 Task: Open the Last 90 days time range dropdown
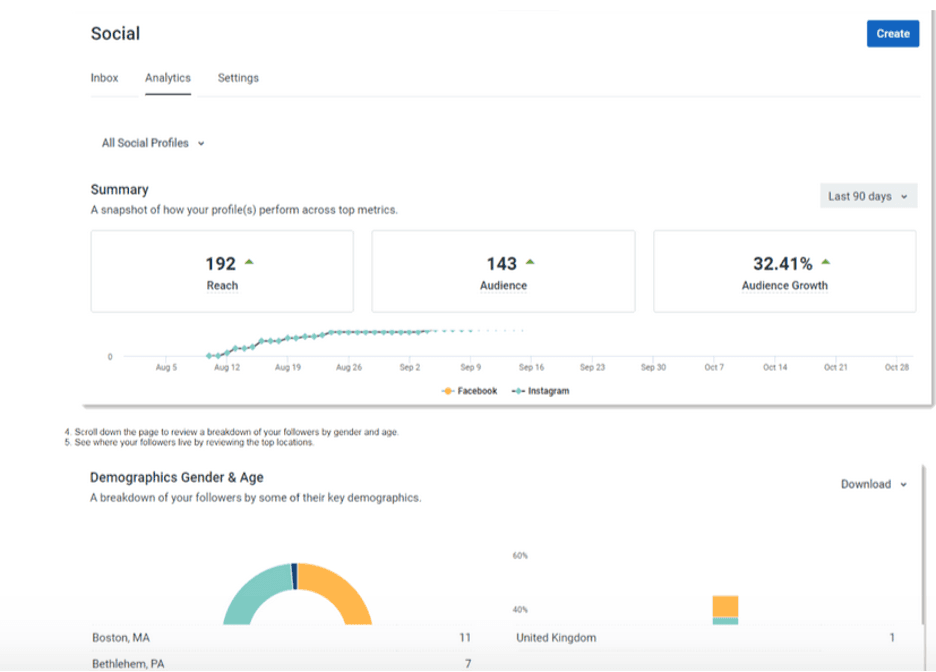point(867,196)
